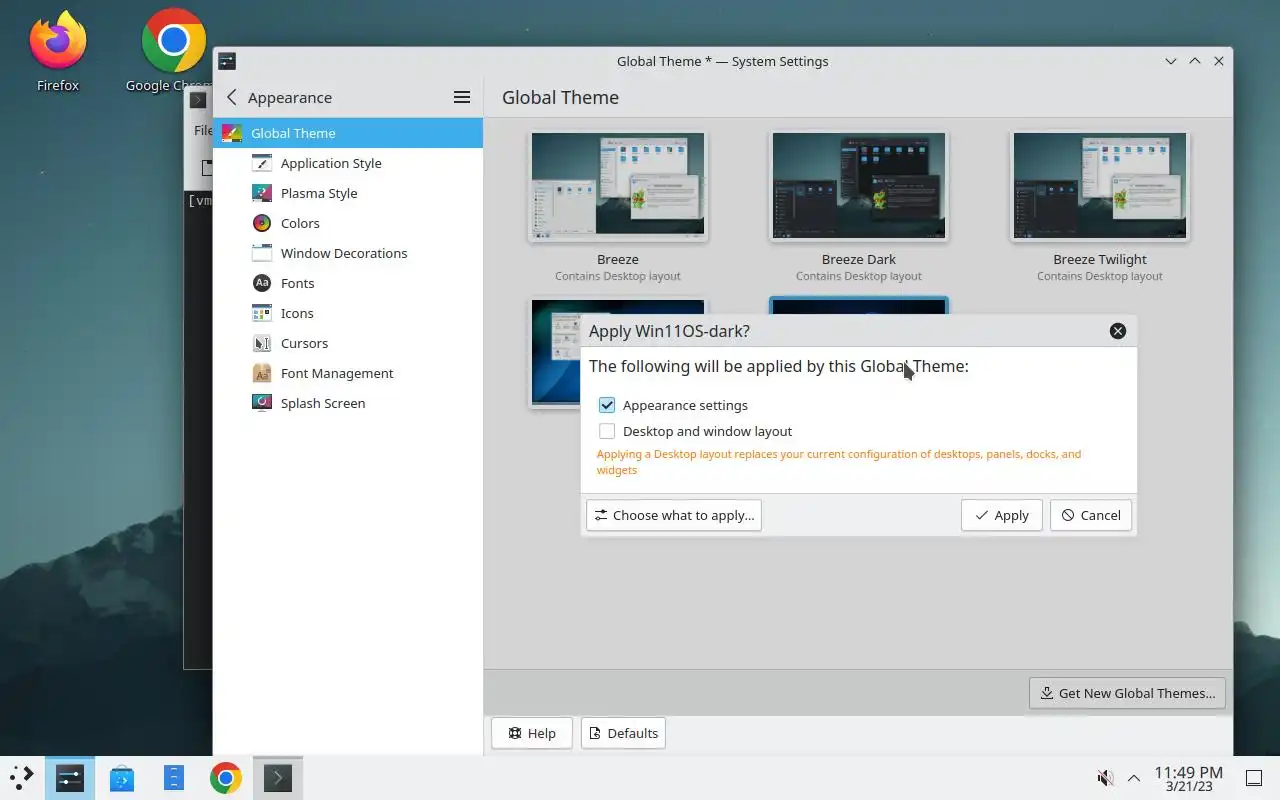Image resolution: width=1280 pixels, height=800 pixels.
Task: Uncheck Appearance settings checkbox
Action: (x=607, y=405)
